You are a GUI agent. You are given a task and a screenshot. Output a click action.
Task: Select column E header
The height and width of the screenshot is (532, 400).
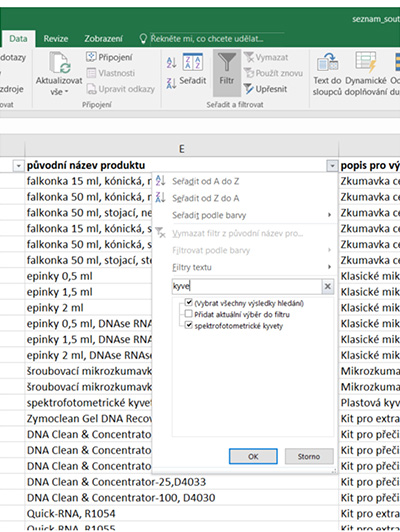(182, 149)
